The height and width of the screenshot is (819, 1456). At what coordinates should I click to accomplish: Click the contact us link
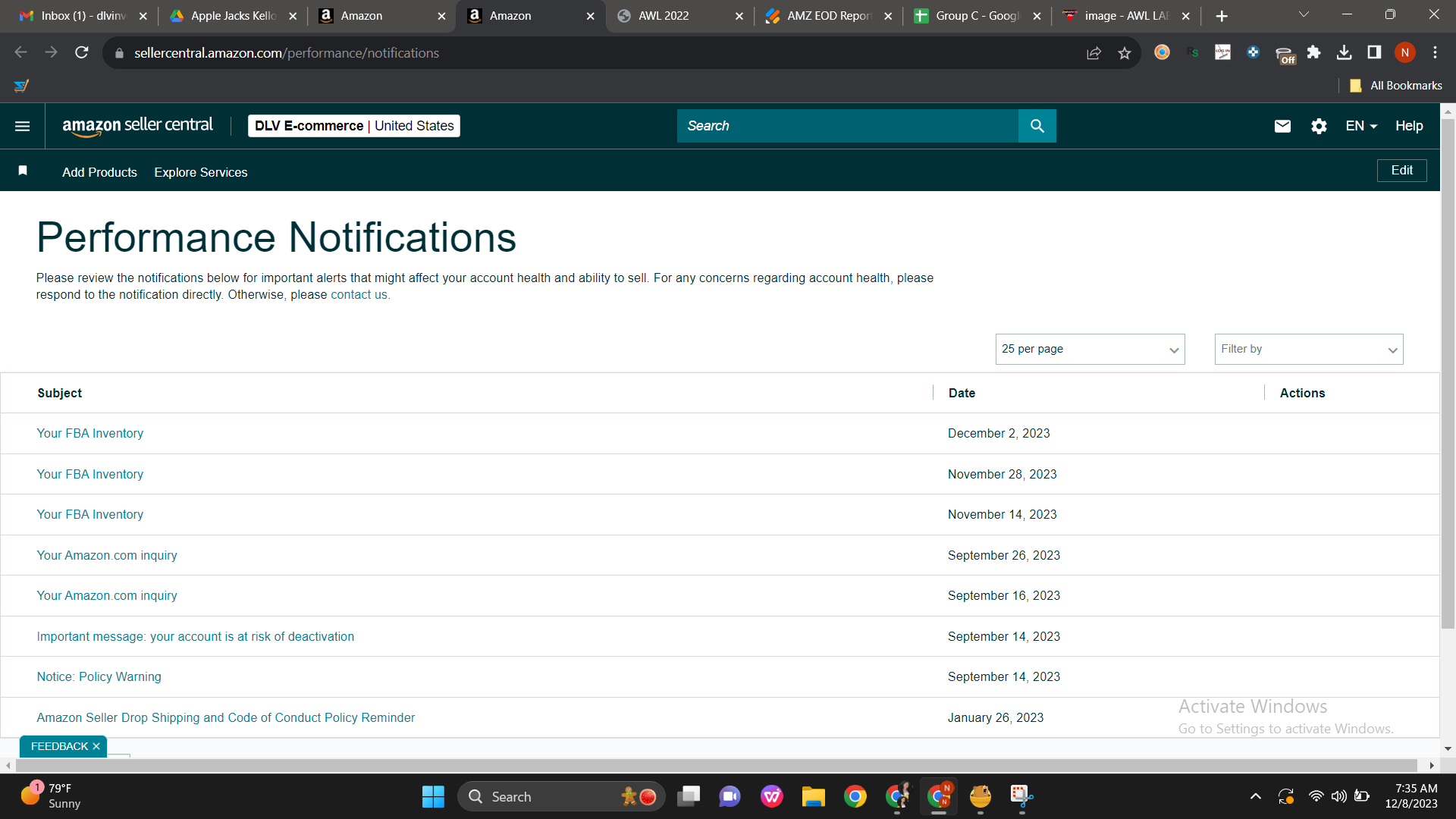click(x=359, y=295)
